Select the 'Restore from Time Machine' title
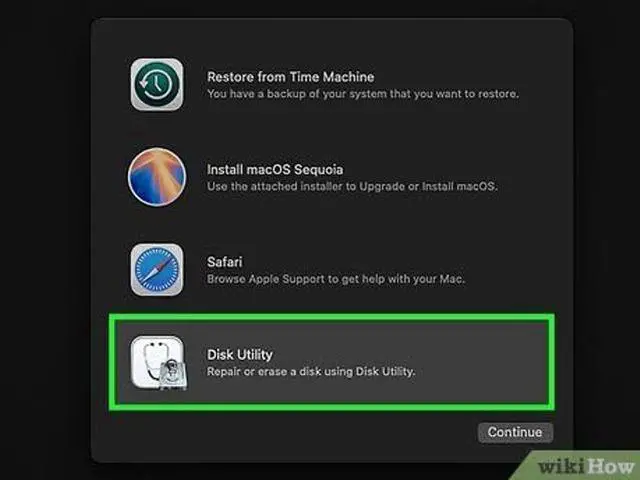 (x=290, y=77)
